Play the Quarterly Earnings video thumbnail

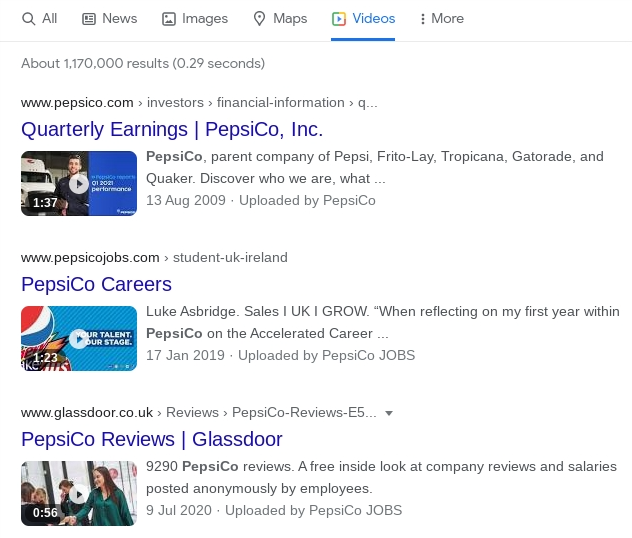(x=79, y=183)
